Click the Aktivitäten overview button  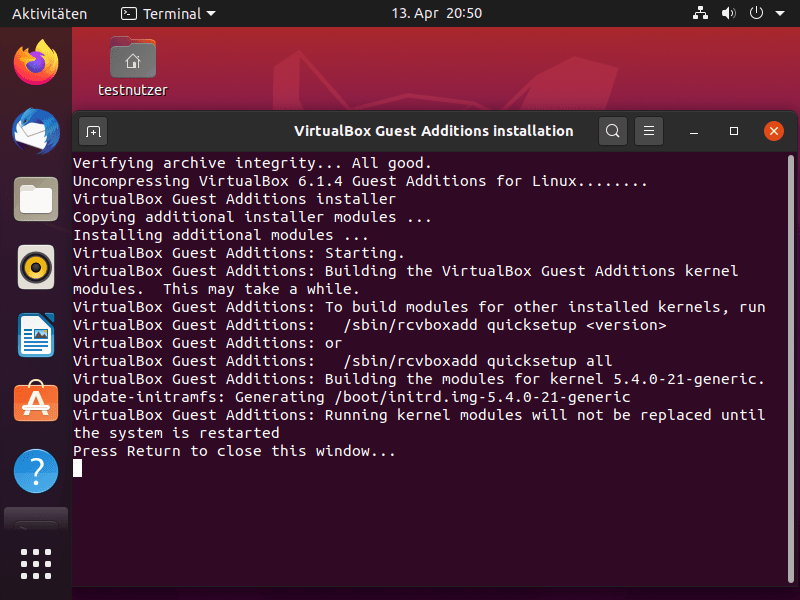(49, 14)
